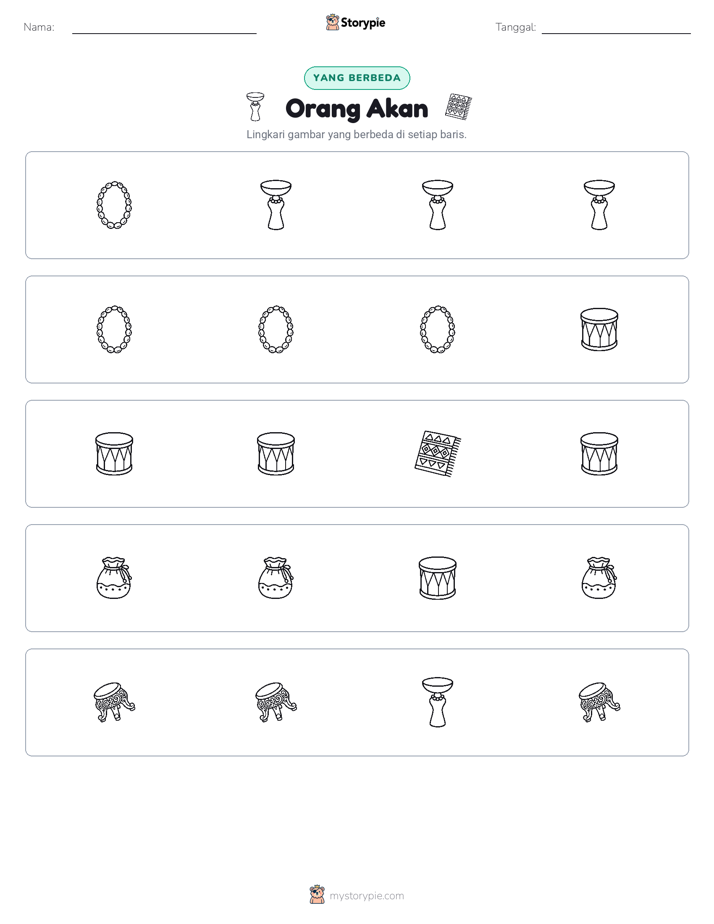Click the Orang Akan heading
Image resolution: width=714 pixels, height=924 pixels.
point(357,108)
